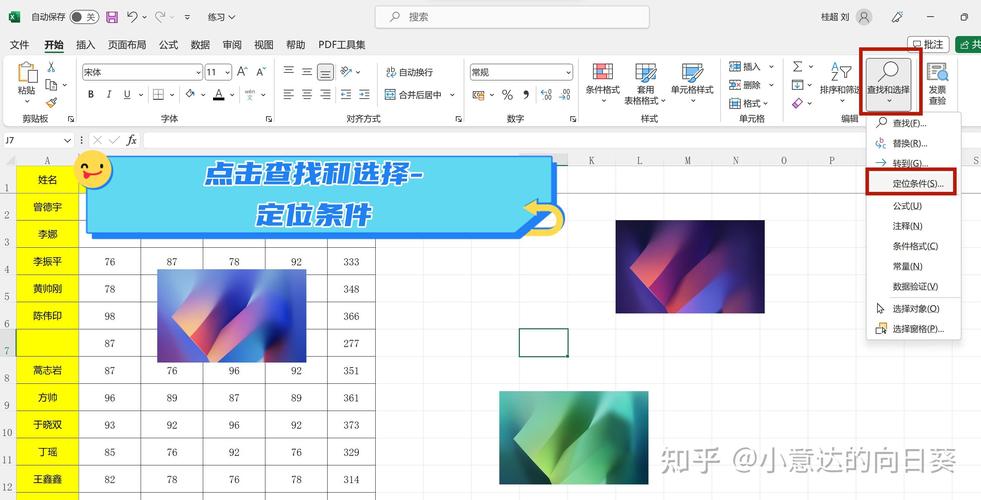Click the 合并后居中 button
981x500 pixels.
(413, 95)
